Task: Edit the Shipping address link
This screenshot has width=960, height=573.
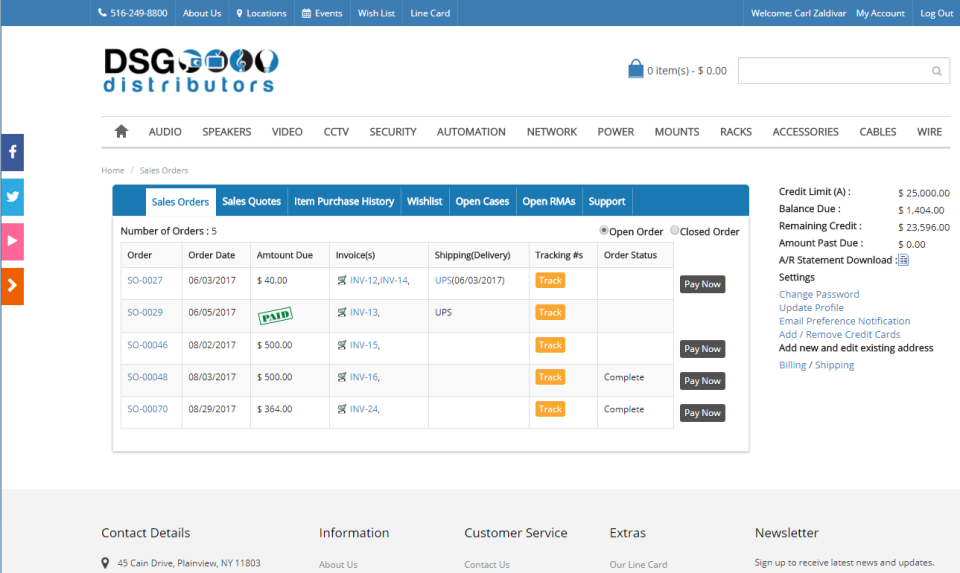Action: pos(834,365)
